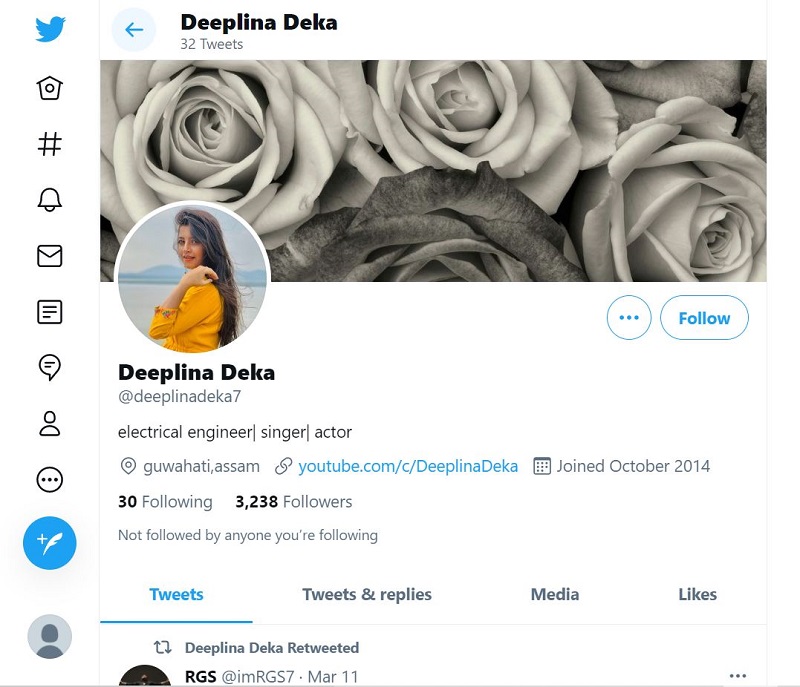Open the youtube.com/c/DeeplinaDeka link

[x=408, y=466]
